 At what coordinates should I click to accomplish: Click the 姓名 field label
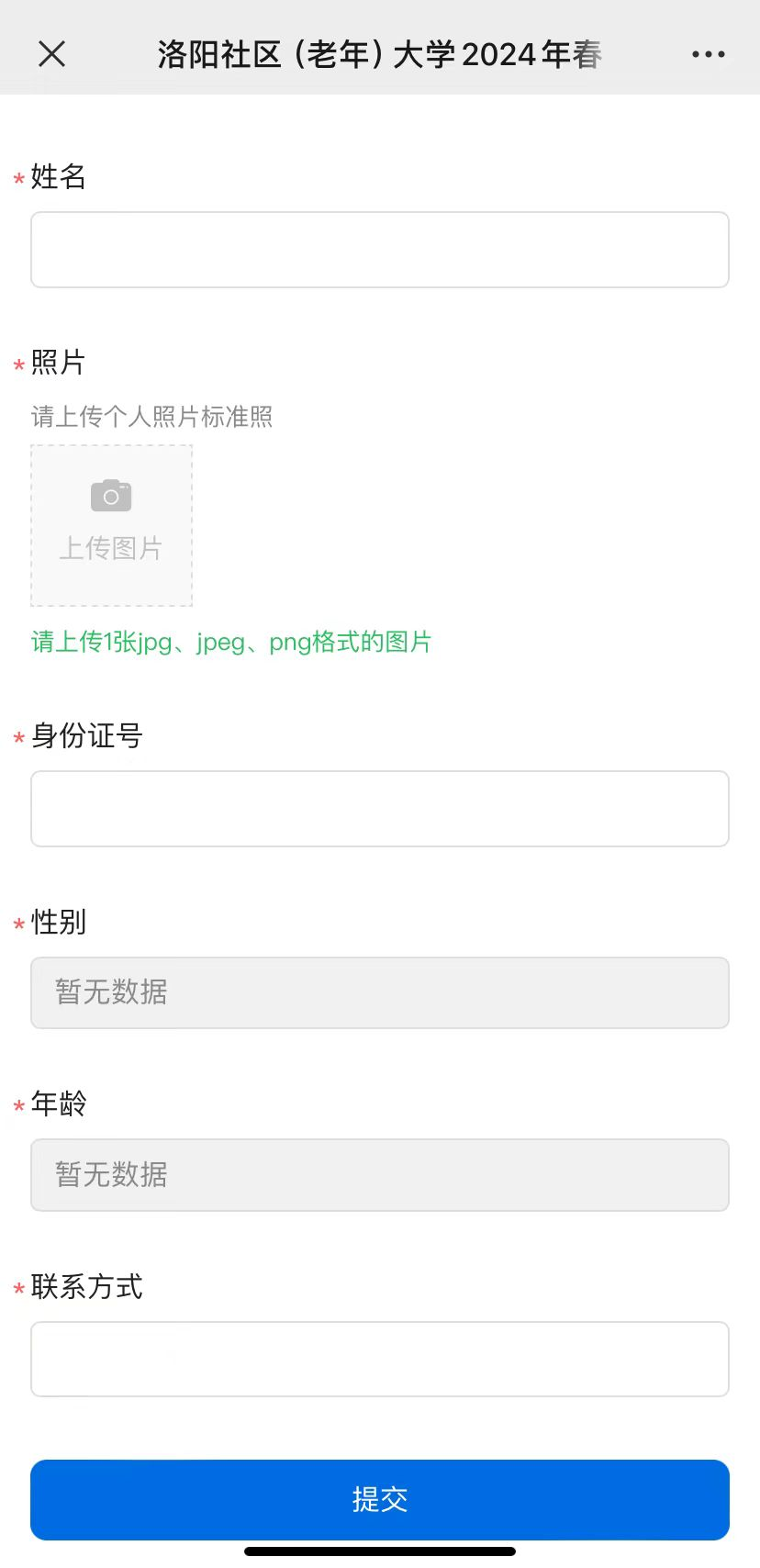click(59, 176)
